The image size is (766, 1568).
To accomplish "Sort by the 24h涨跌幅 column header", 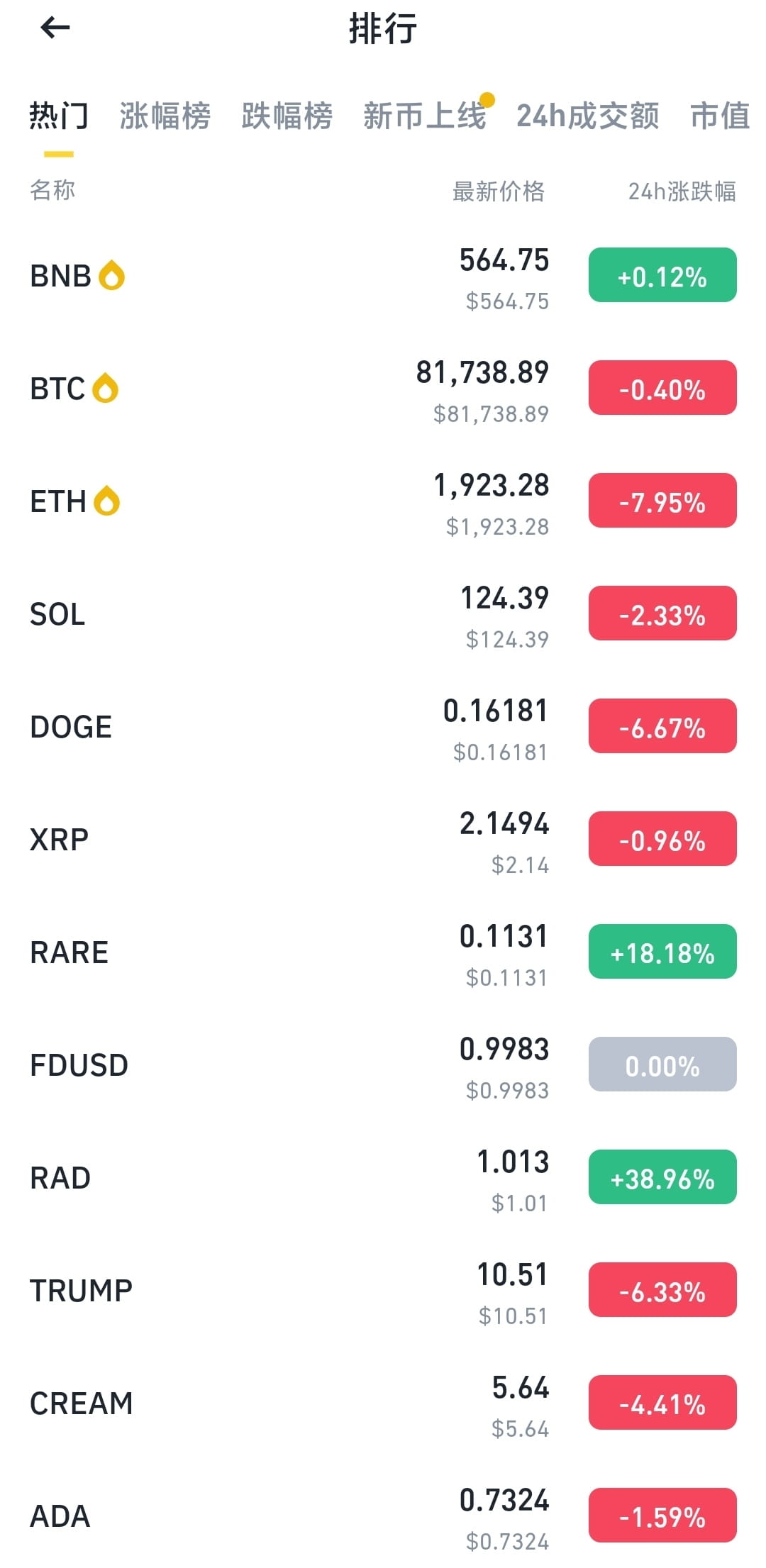I will [682, 191].
